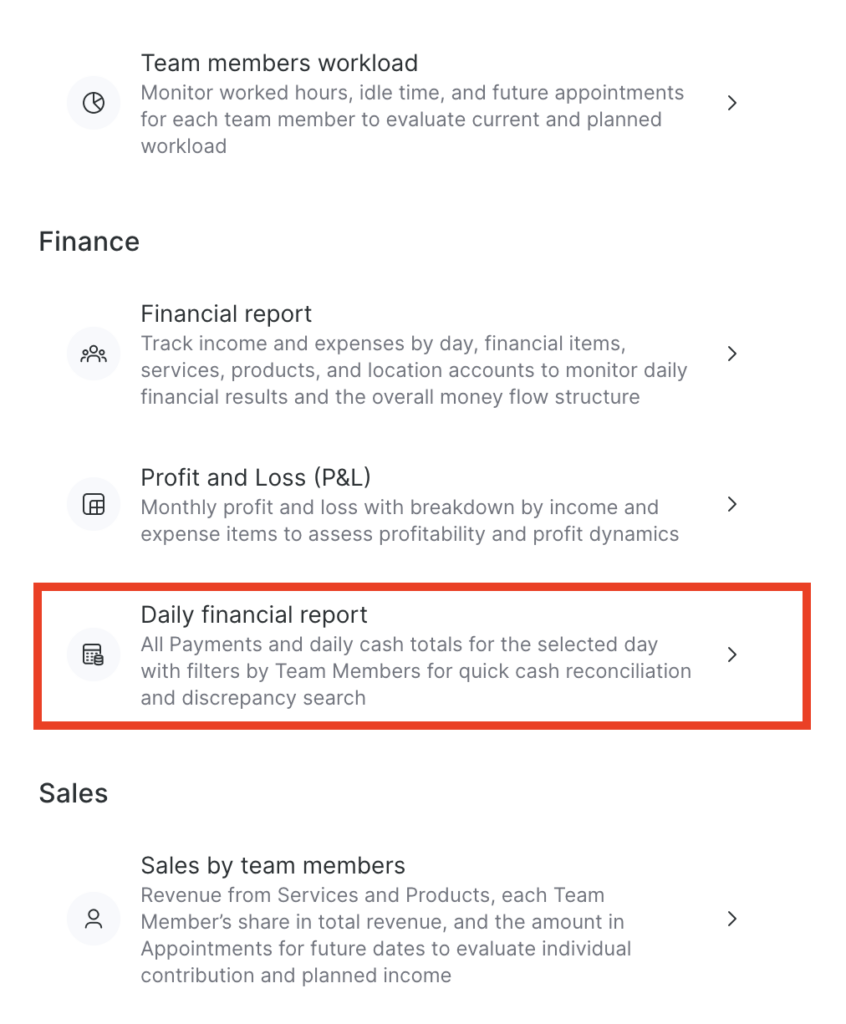Viewport: 846px width, 1024px height.
Task: Open the Profit and Loss (P&L) title
Action: (x=255, y=477)
